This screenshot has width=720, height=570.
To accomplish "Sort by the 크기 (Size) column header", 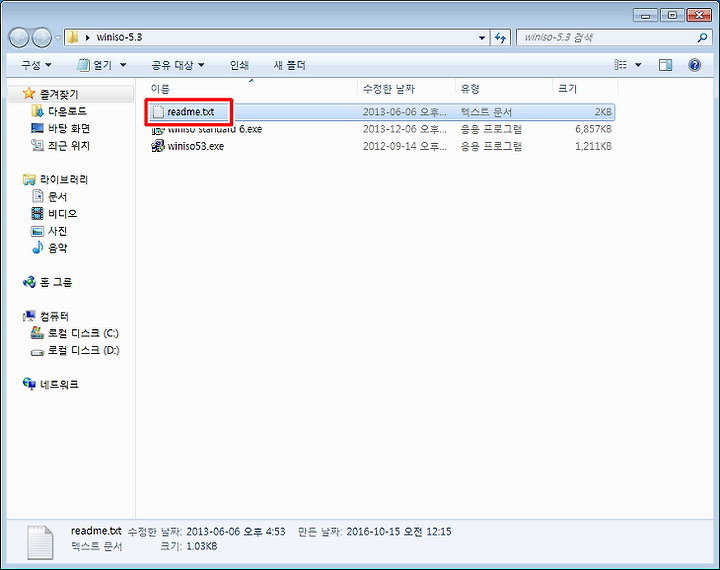I will pyautogui.click(x=567, y=89).
